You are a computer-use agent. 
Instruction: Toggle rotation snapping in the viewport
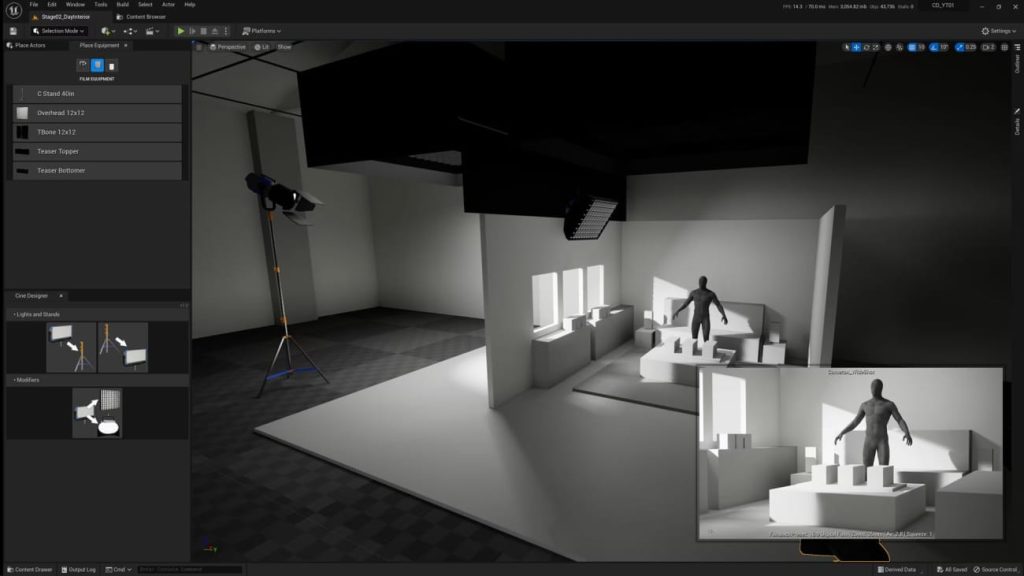click(x=933, y=46)
